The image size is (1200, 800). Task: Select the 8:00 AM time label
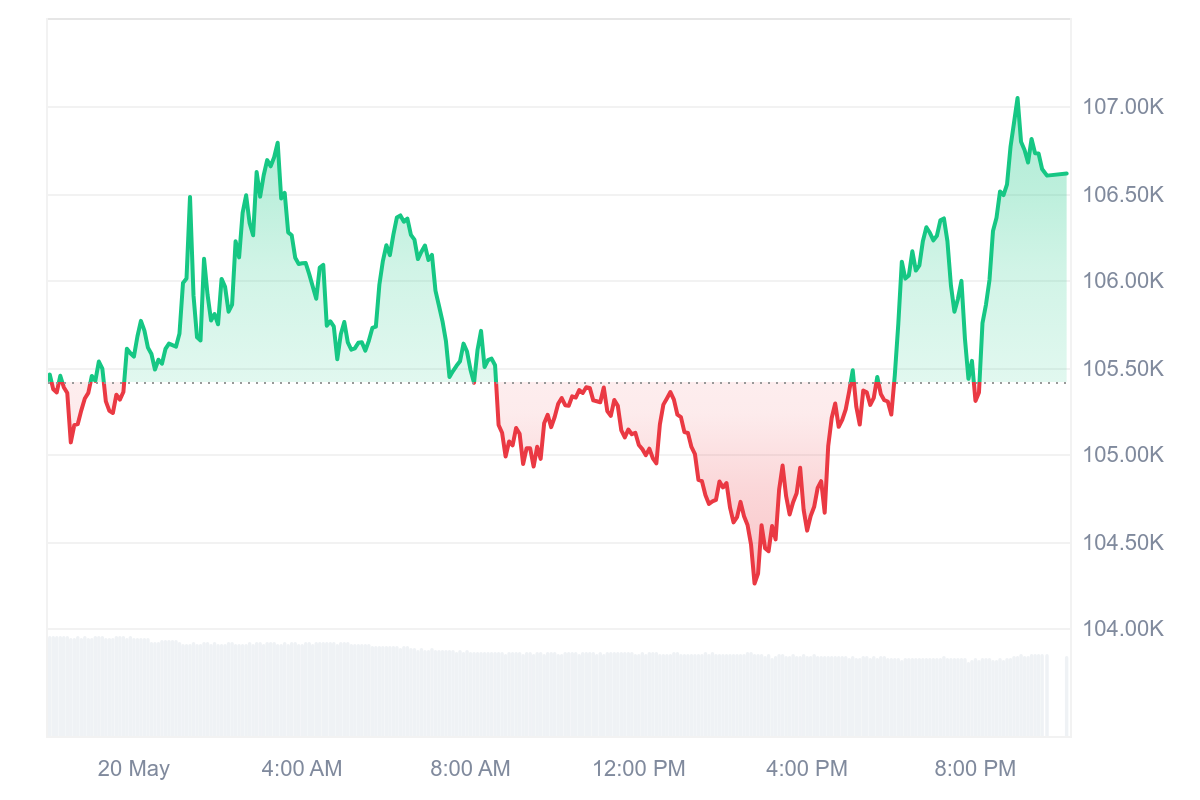[x=470, y=769]
